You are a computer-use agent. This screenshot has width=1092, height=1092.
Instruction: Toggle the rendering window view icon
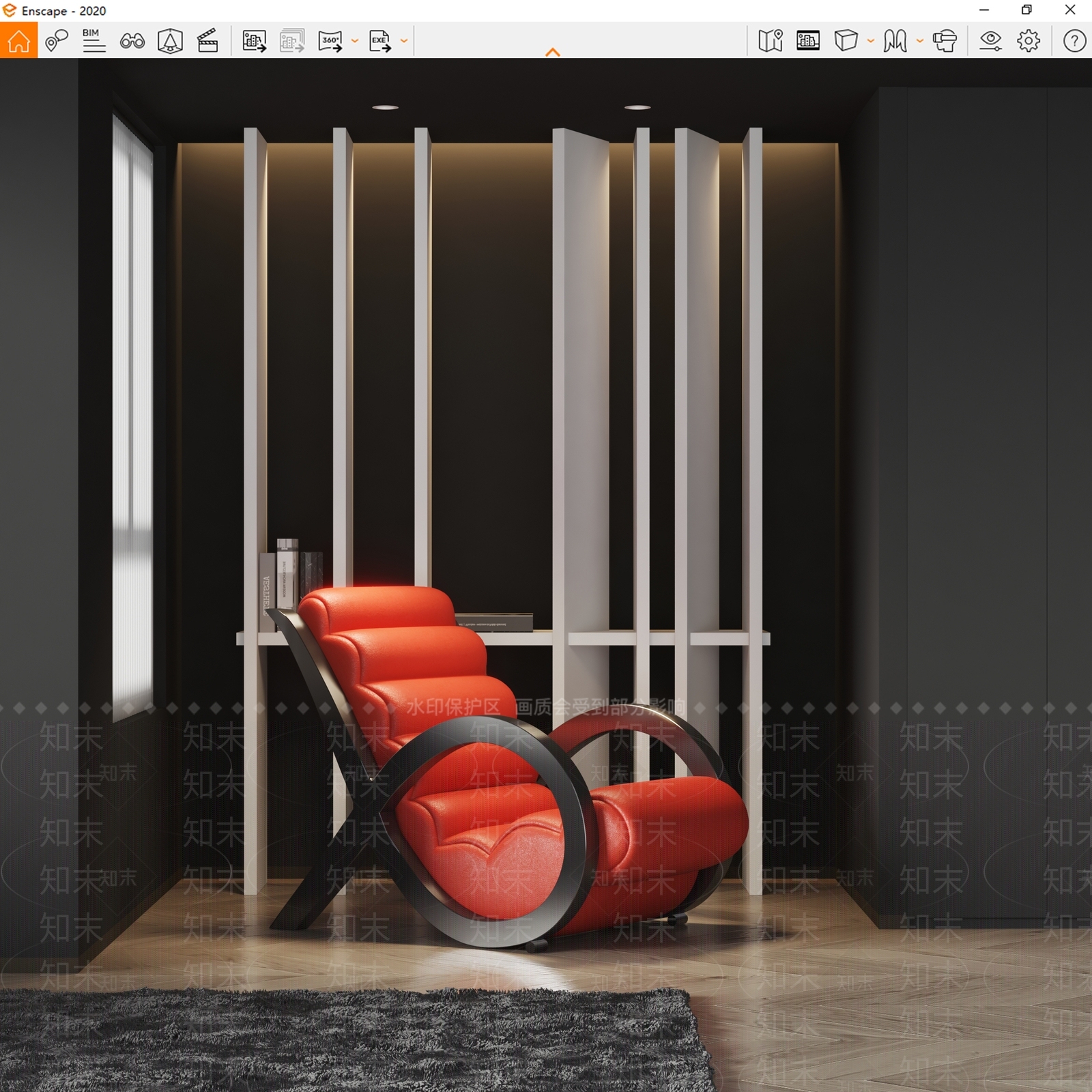pyautogui.click(x=808, y=40)
